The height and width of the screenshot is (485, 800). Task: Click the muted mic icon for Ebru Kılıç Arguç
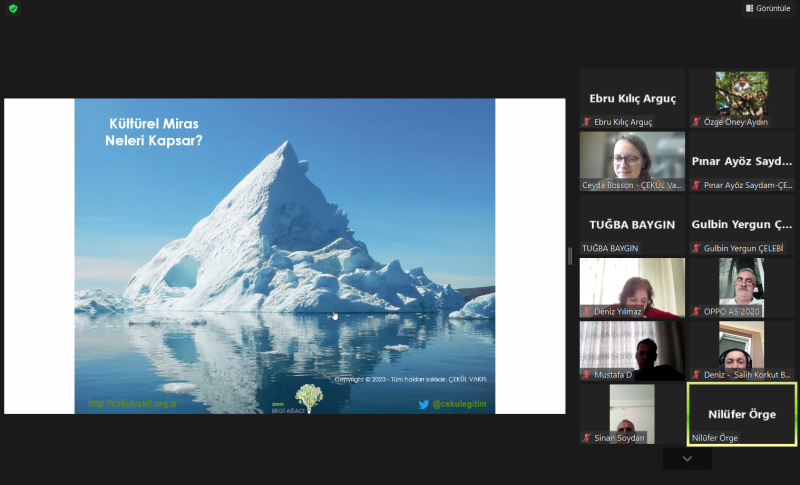coord(587,122)
